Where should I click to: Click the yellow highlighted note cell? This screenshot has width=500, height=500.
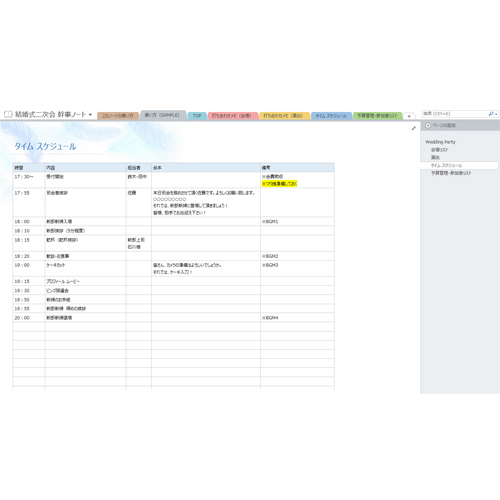pyautogui.click(x=279, y=184)
